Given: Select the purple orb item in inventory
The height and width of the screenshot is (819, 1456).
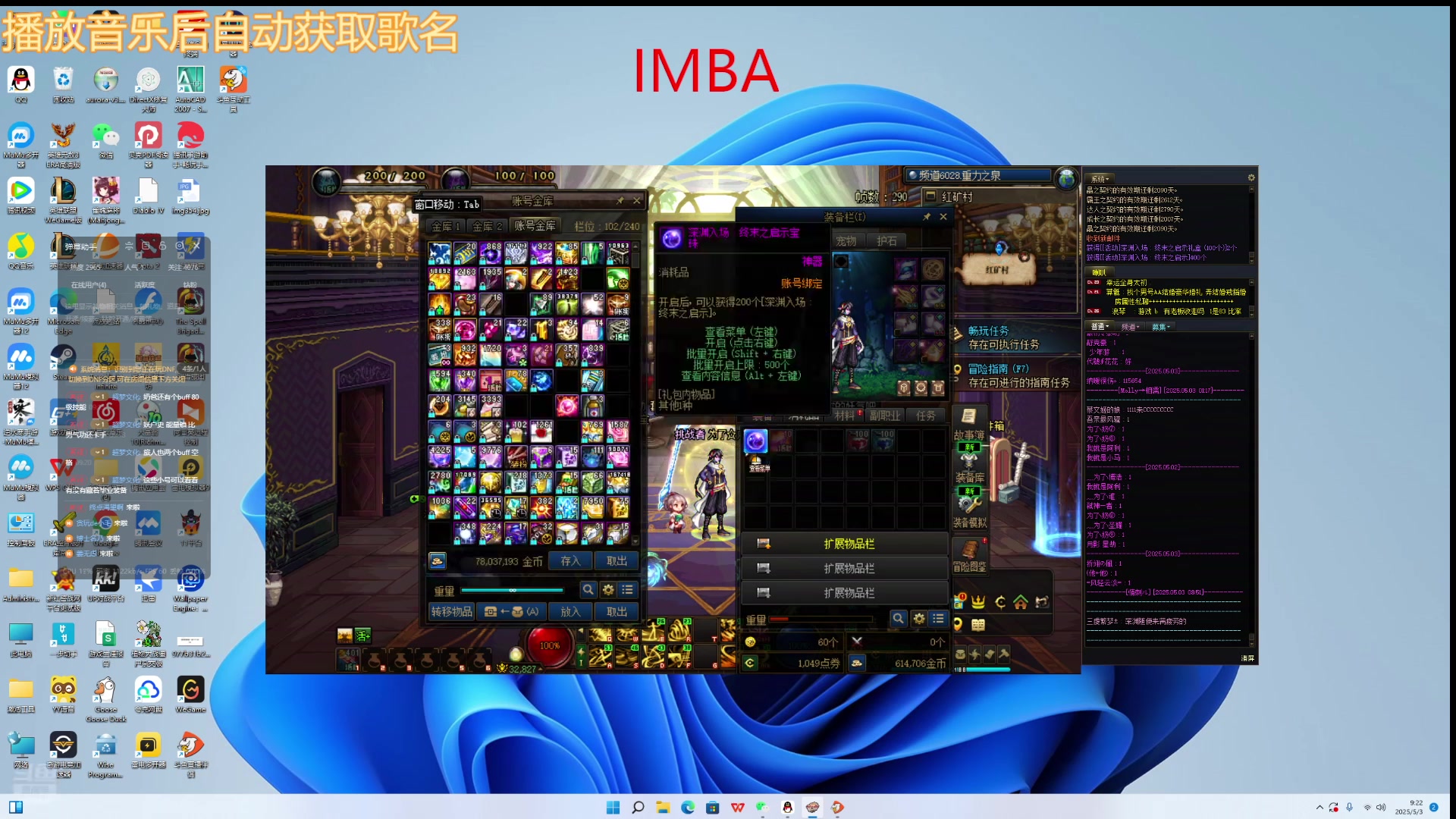Looking at the screenshot, I should (x=755, y=441).
